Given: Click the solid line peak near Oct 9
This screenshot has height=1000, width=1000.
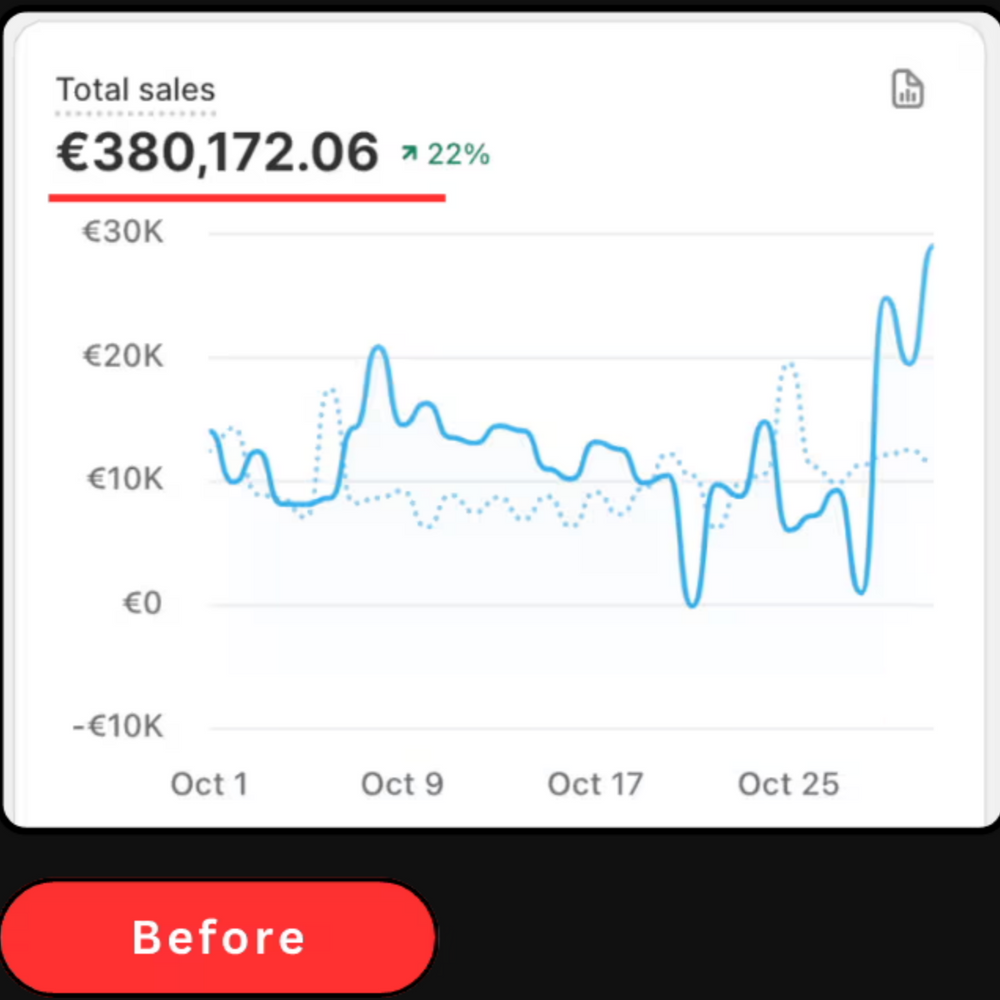Looking at the screenshot, I should 379,349.
